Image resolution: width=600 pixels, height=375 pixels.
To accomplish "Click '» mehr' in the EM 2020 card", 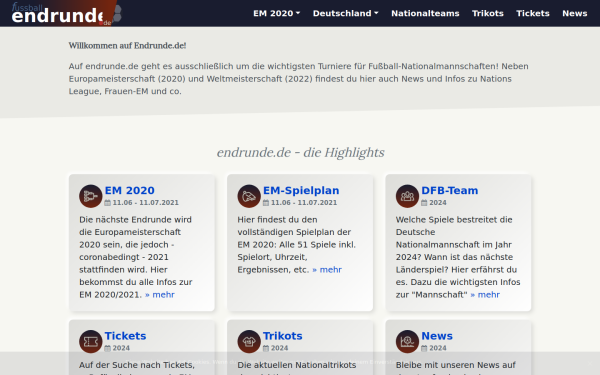I will click(160, 295).
